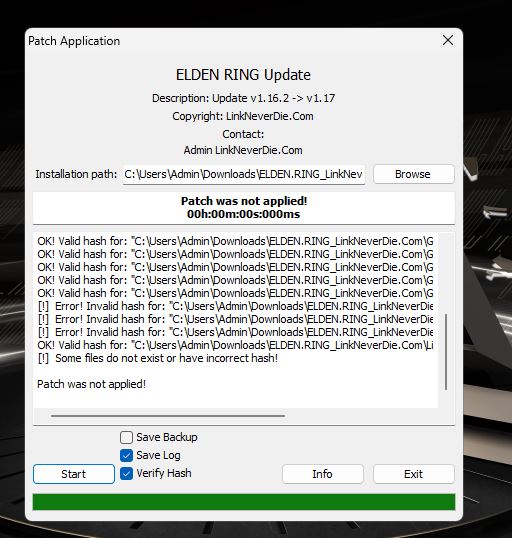Click the "Patch Application" window title
This screenshot has width=512, height=538.
click(74, 41)
